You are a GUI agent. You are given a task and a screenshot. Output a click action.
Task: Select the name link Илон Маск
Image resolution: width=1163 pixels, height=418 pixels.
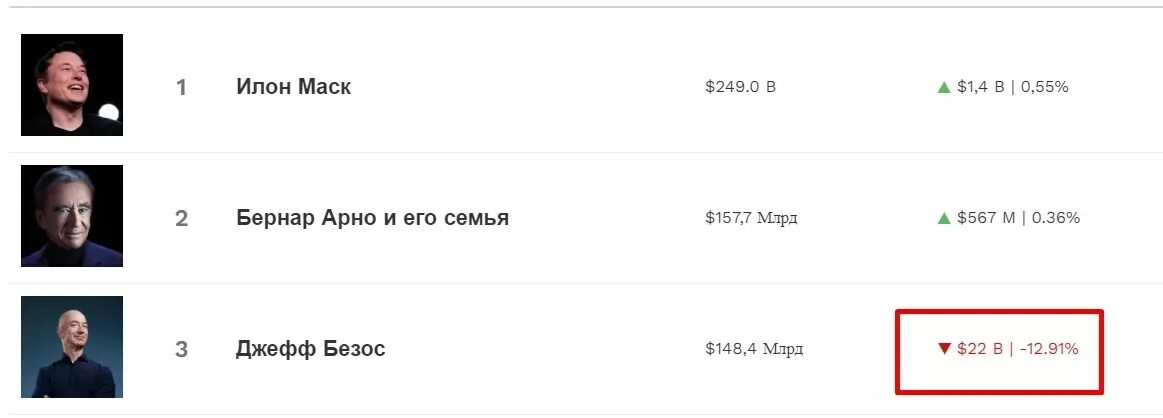coord(294,87)
